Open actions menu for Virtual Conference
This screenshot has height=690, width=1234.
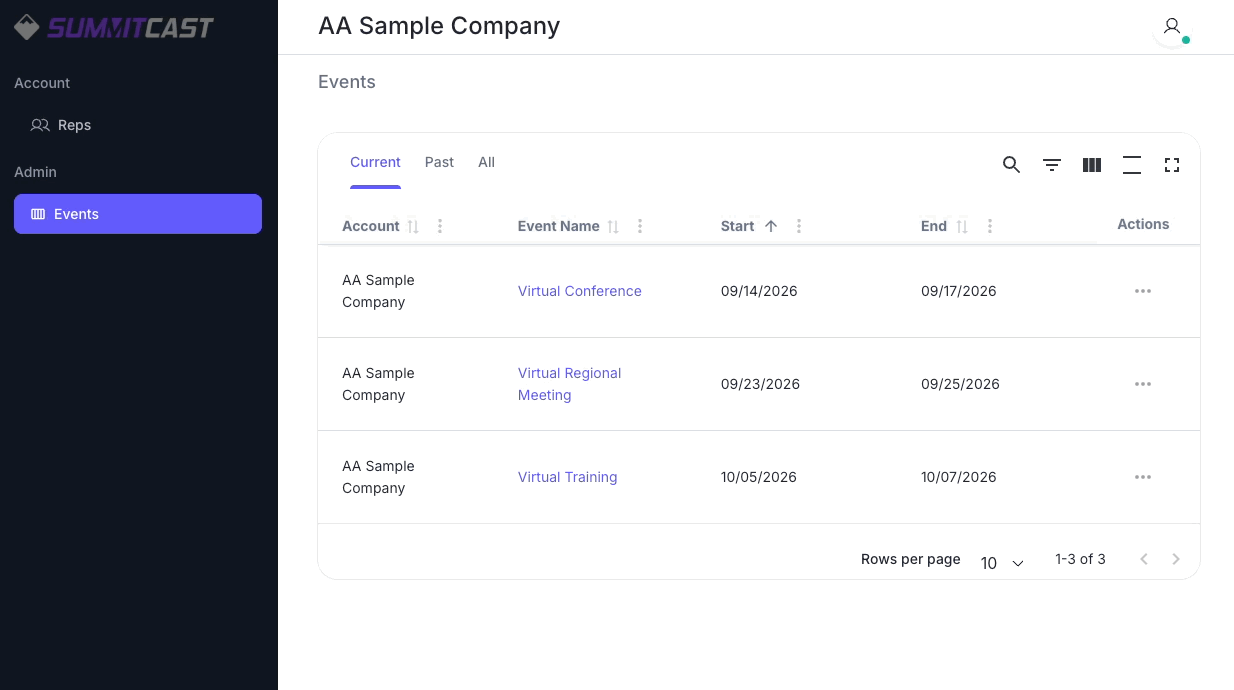click(1143, 291)
